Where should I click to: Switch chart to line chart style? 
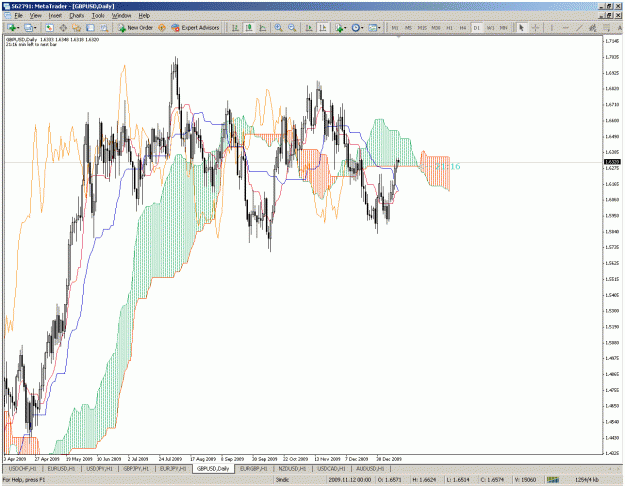coord(263,28)
